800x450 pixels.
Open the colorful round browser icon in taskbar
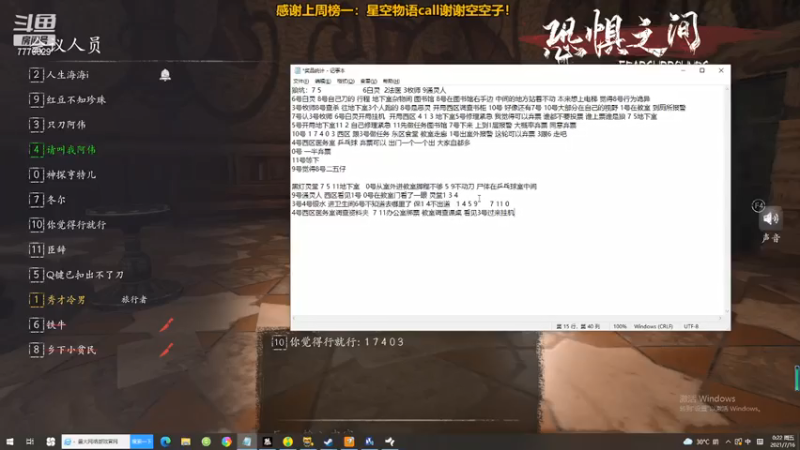tap(227, 442)
